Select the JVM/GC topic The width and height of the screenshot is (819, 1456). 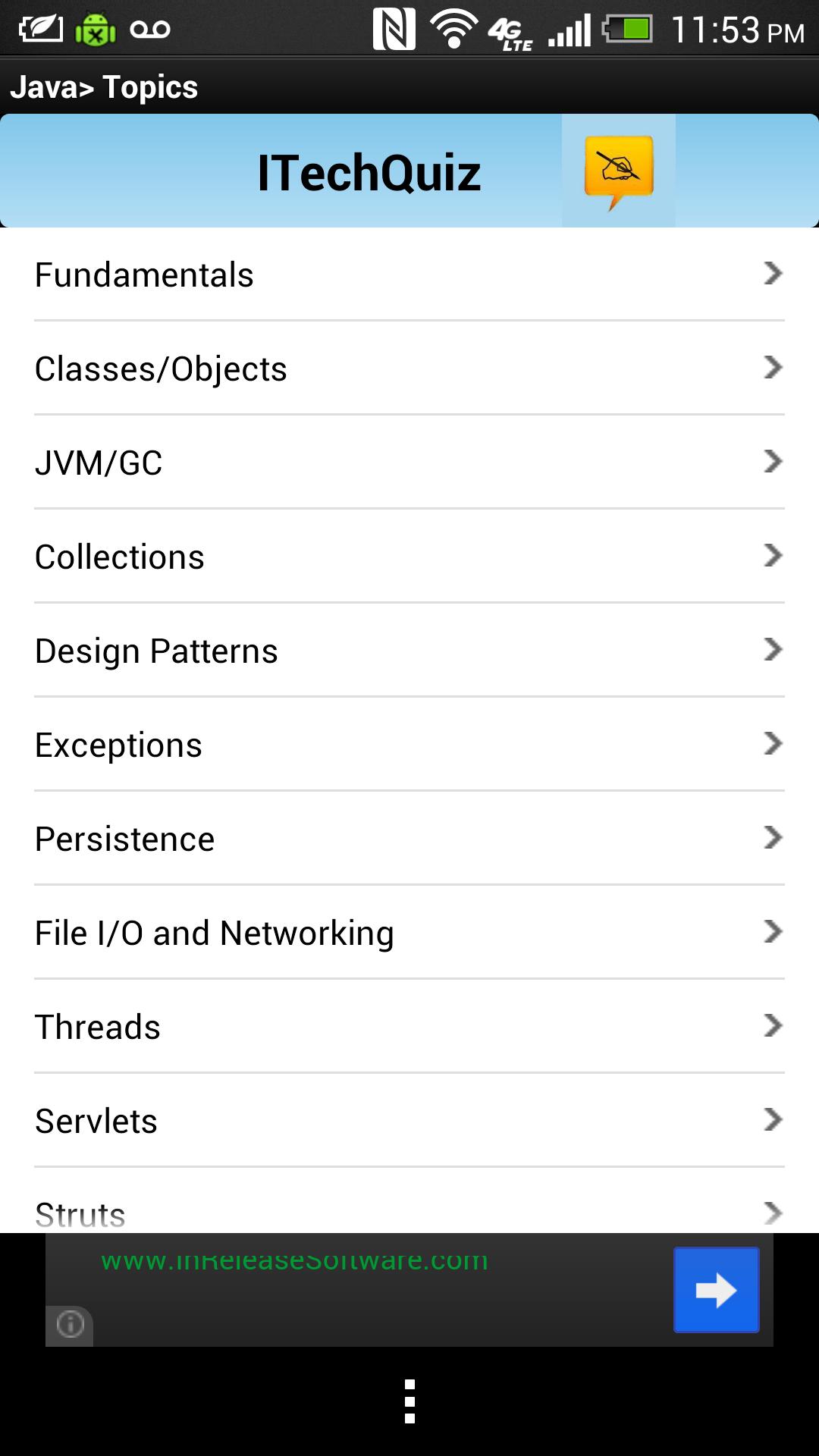tap(99, 463)
